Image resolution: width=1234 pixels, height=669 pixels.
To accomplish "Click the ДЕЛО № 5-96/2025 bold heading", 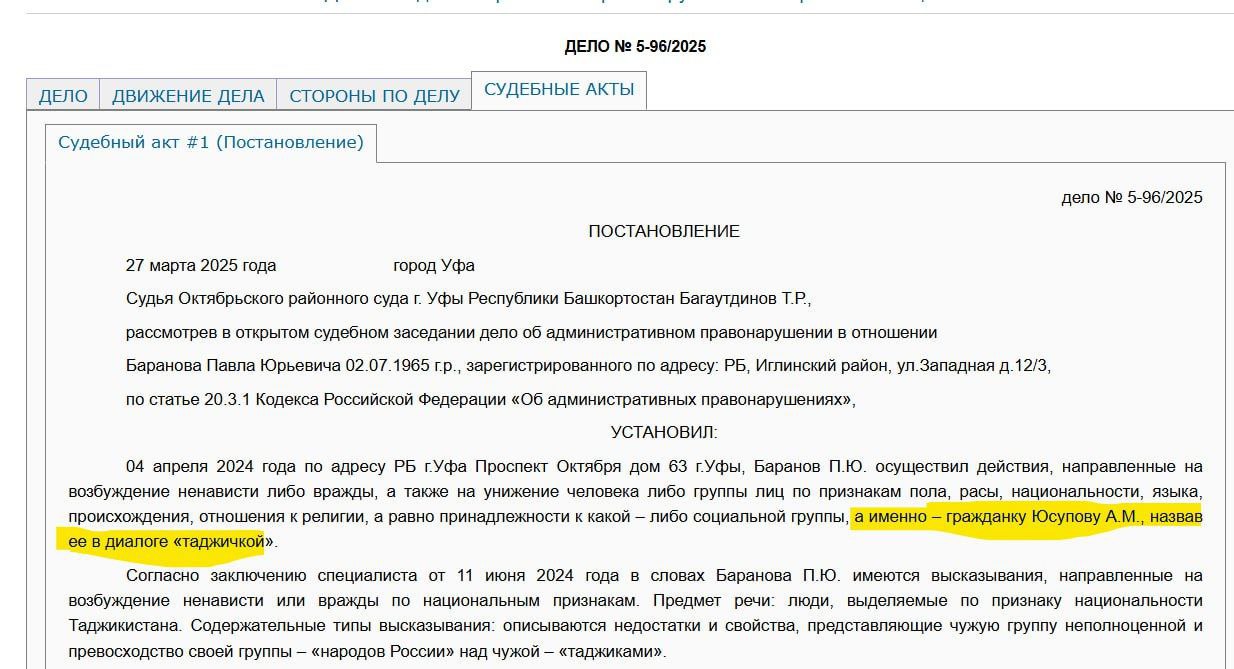I will click(x=635, y=47).
